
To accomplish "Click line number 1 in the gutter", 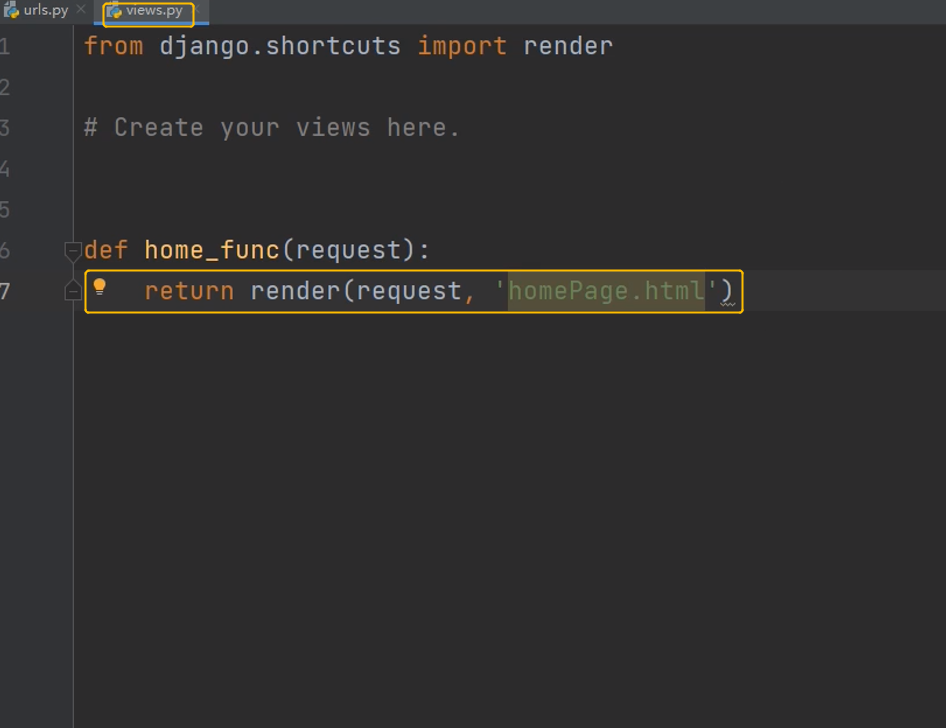I will [x=6, y=46].
